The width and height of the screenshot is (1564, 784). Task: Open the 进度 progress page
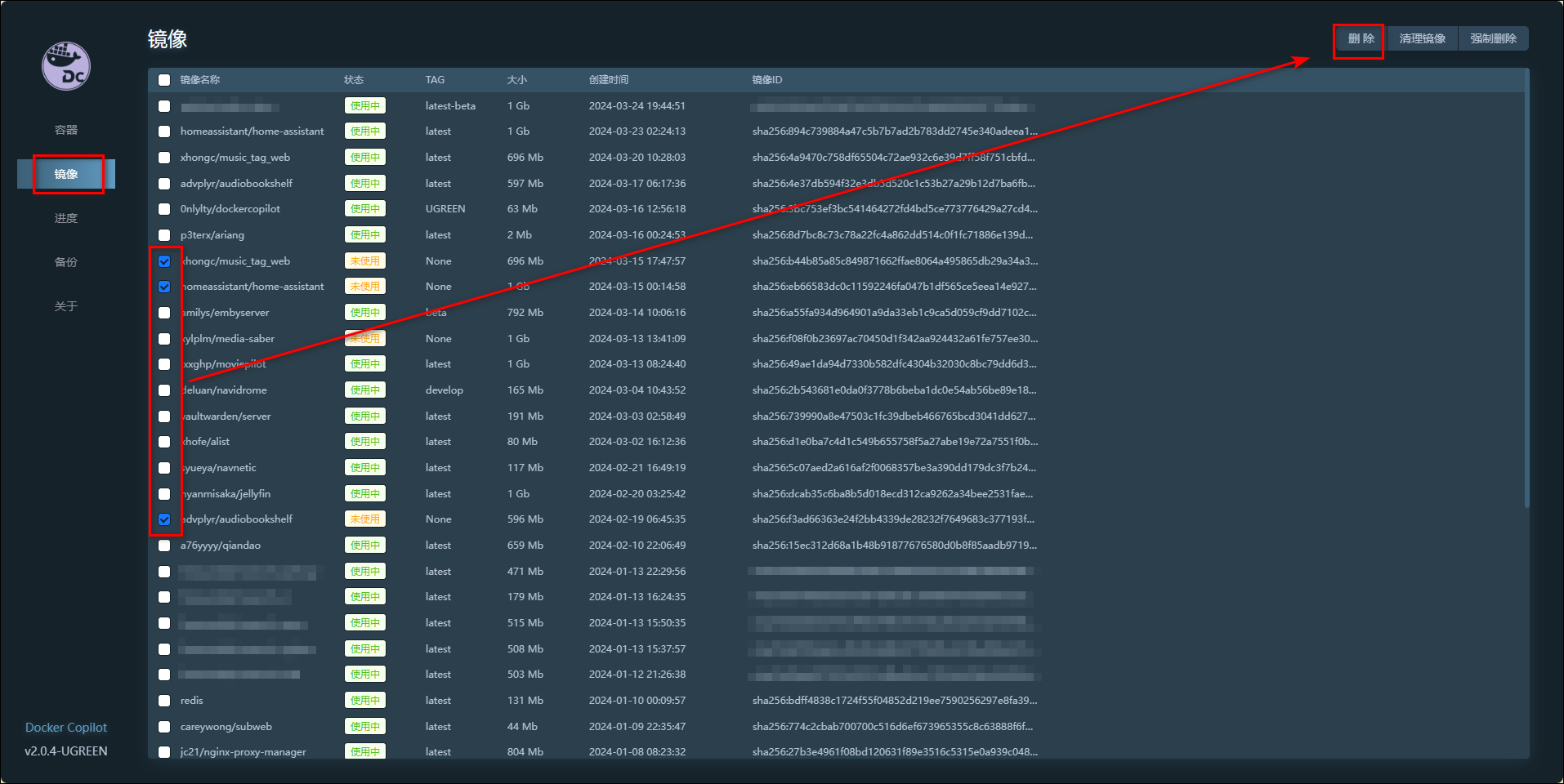[66, 218]
